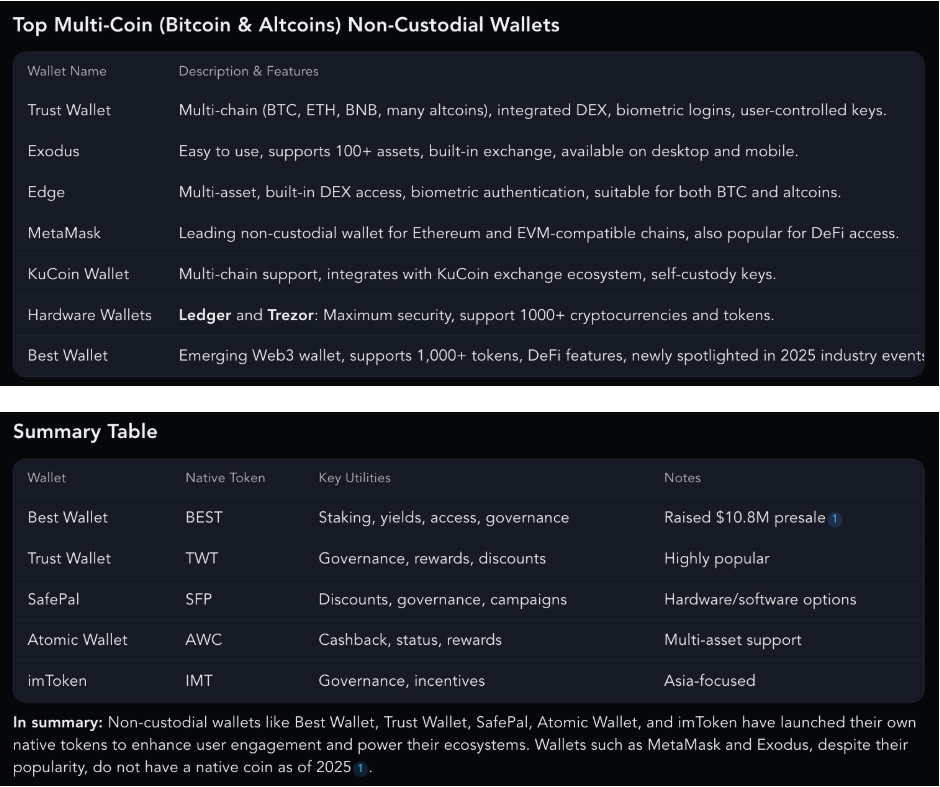Image resolution: width=940 pixels, height=787 pixels.
Task: Select 'Trust Wallet' in the top wallets table
Action: tap(70, 110)
